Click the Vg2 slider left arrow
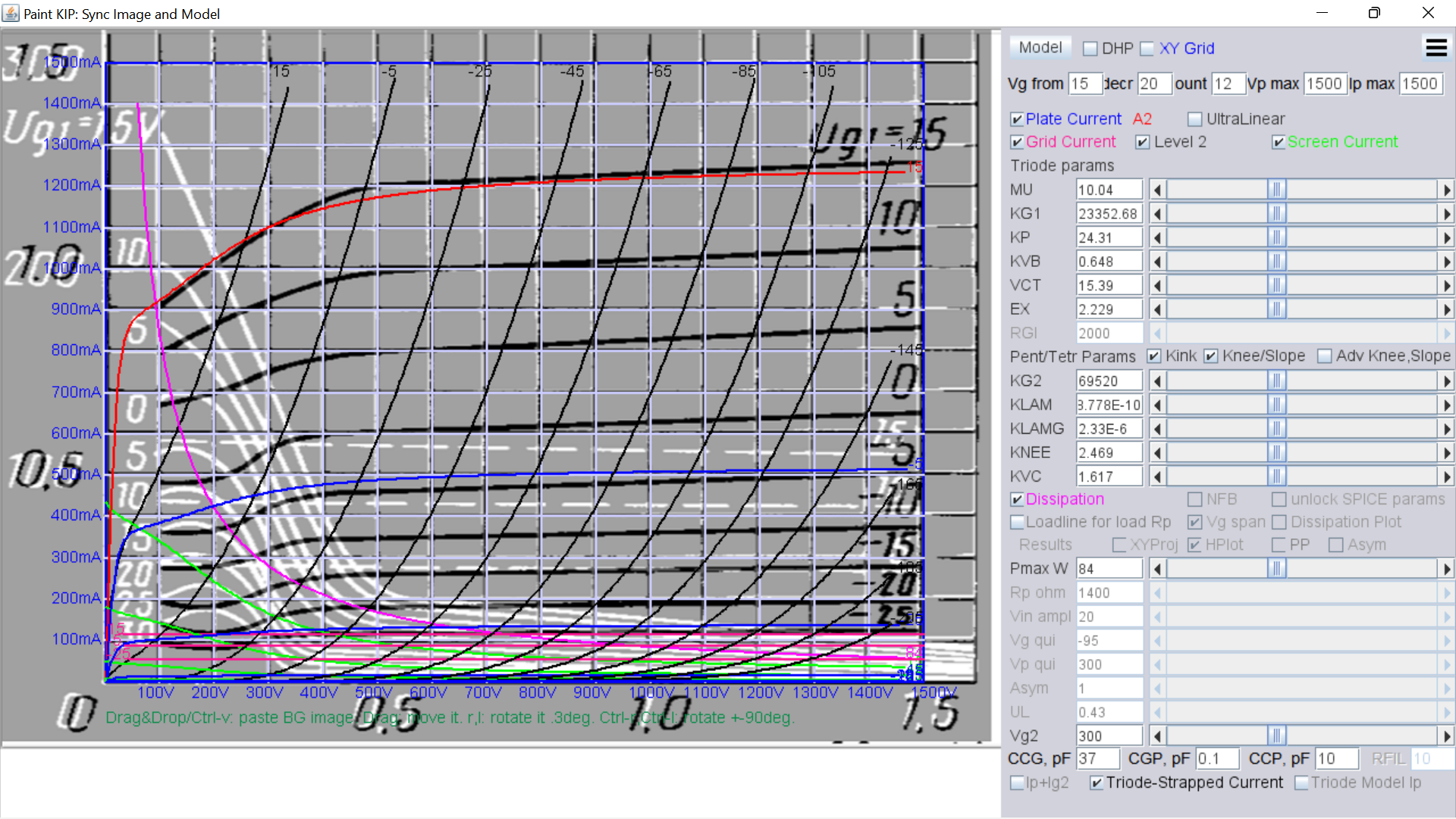The image size is (1456, 819). point(1157,736)
